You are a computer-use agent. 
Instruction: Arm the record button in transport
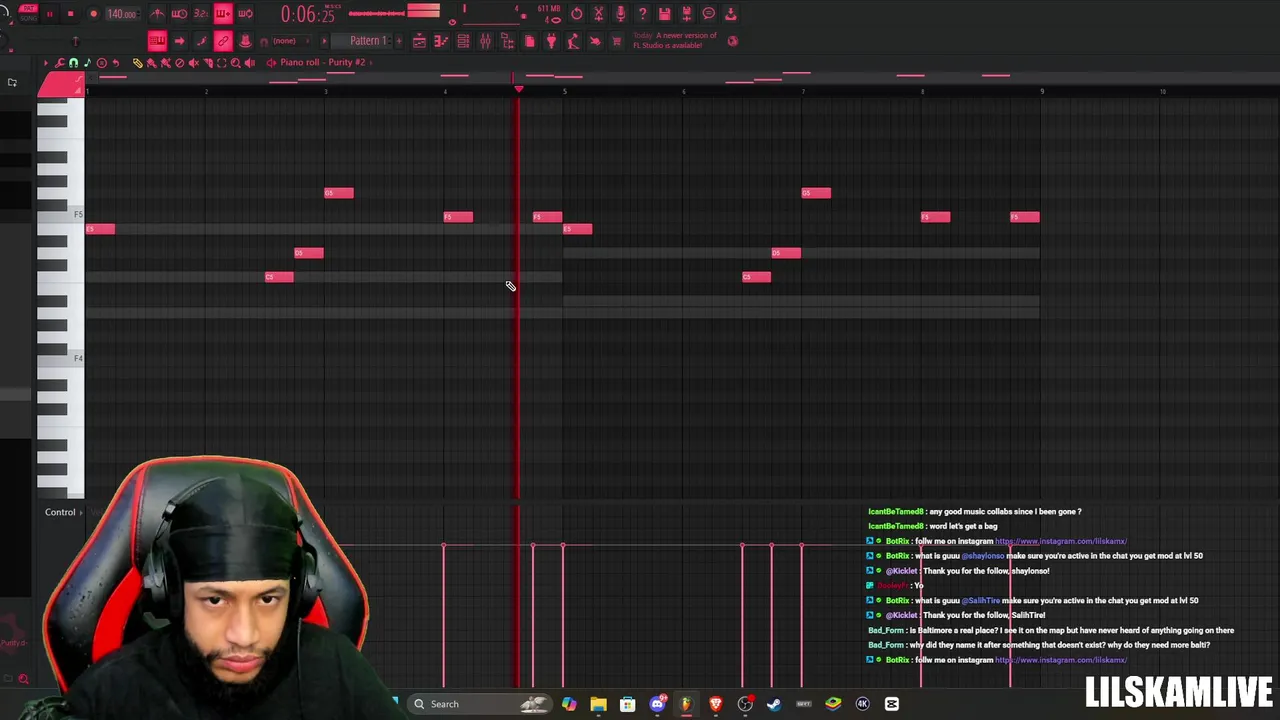click(93, 14)
